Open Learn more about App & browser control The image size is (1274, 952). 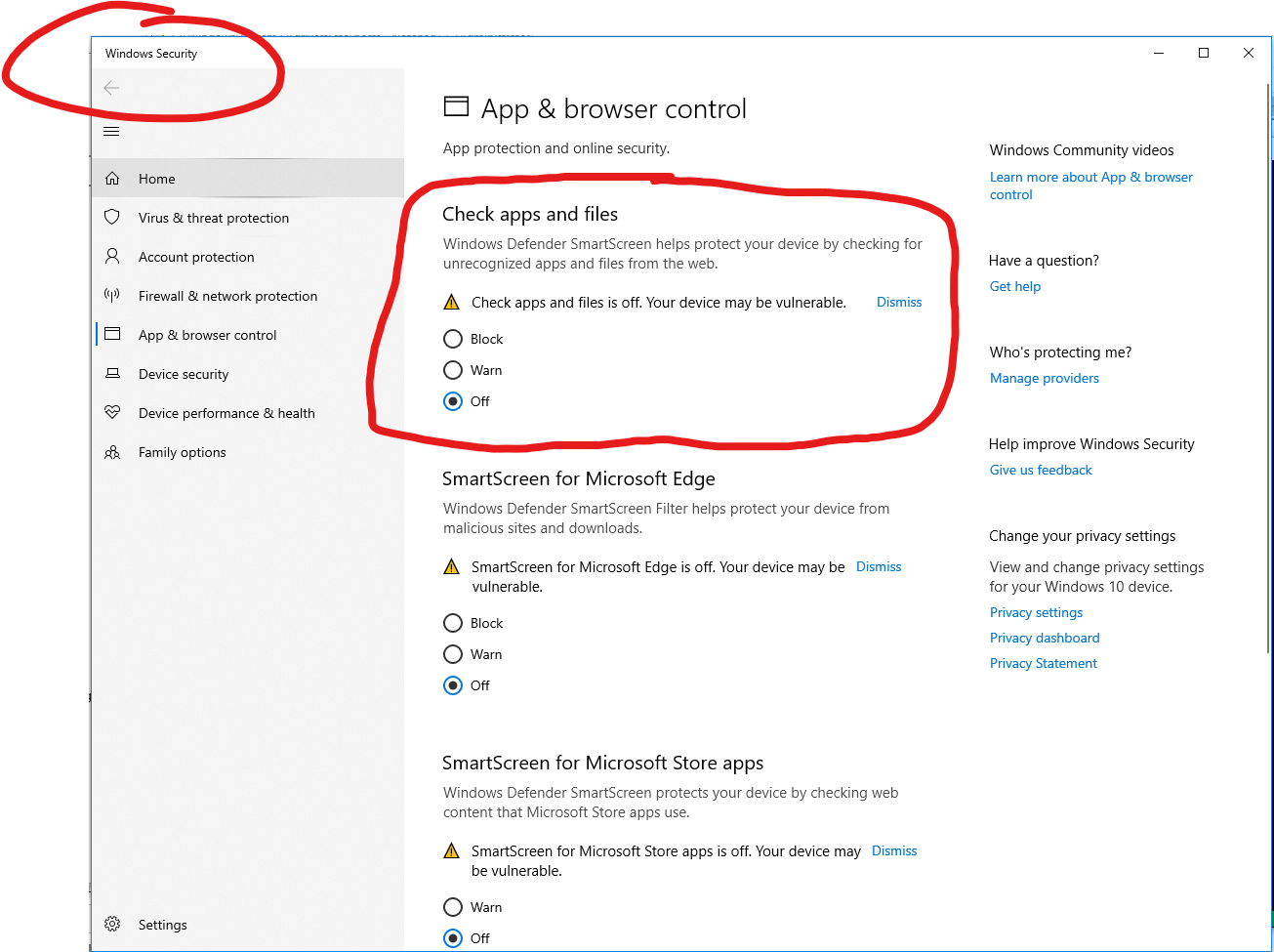(1091, 186)
